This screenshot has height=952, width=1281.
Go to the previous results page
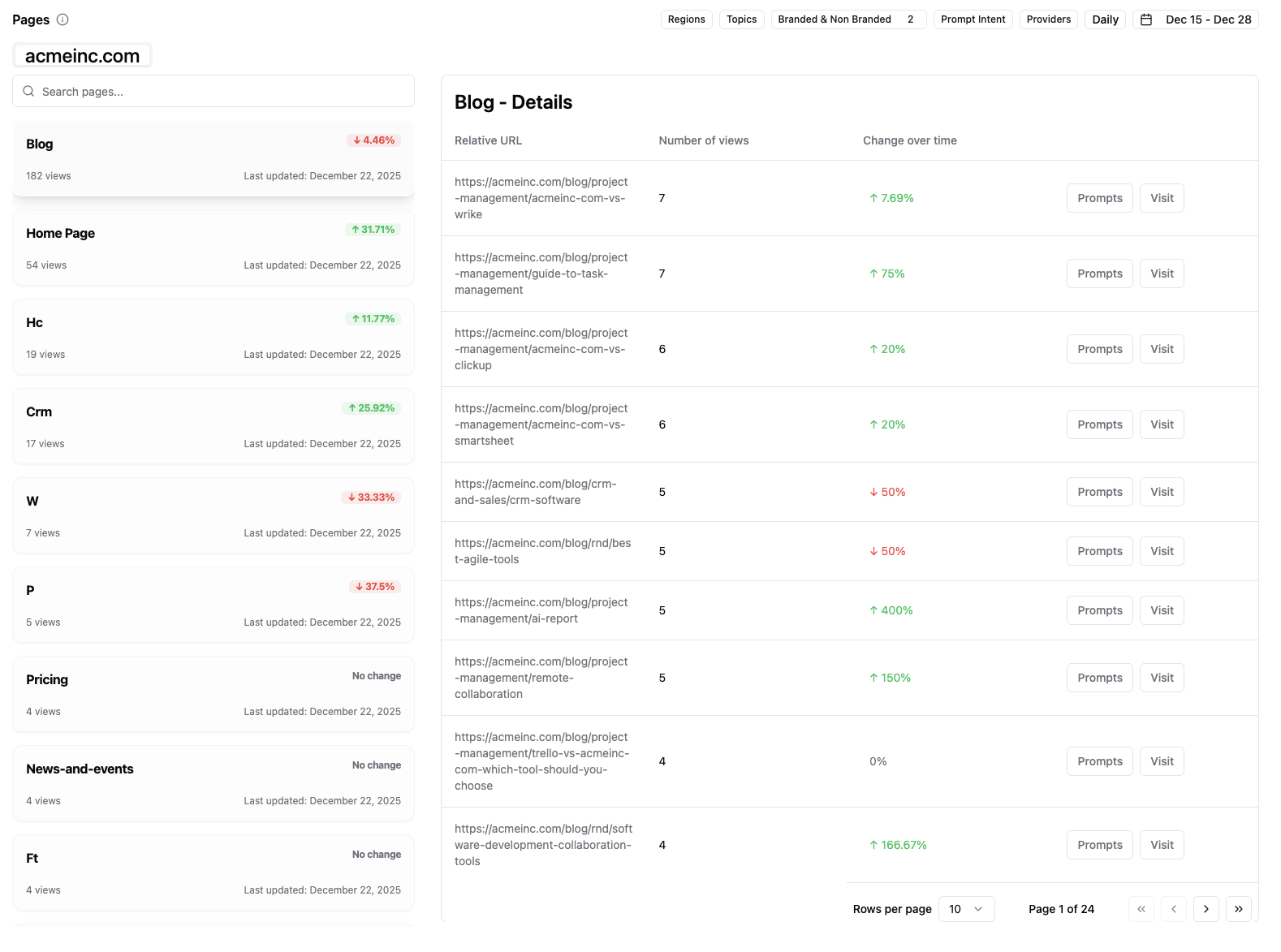coord(1173,909)
